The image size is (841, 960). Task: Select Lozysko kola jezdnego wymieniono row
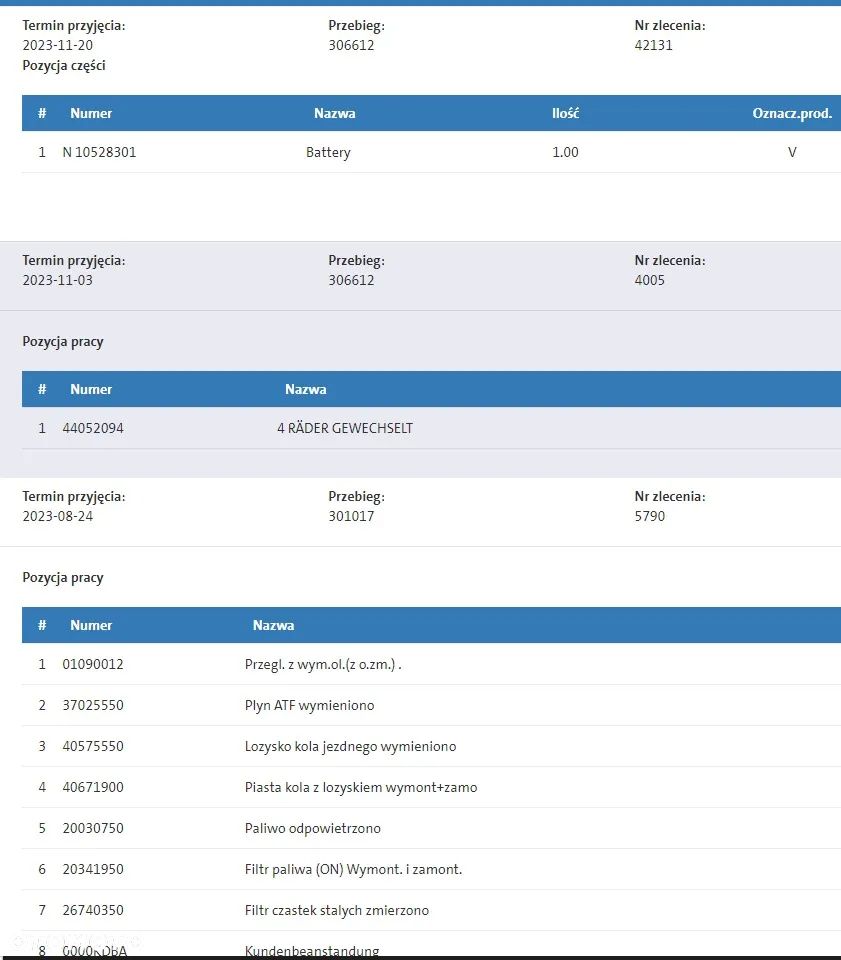(x=431, y=746)
